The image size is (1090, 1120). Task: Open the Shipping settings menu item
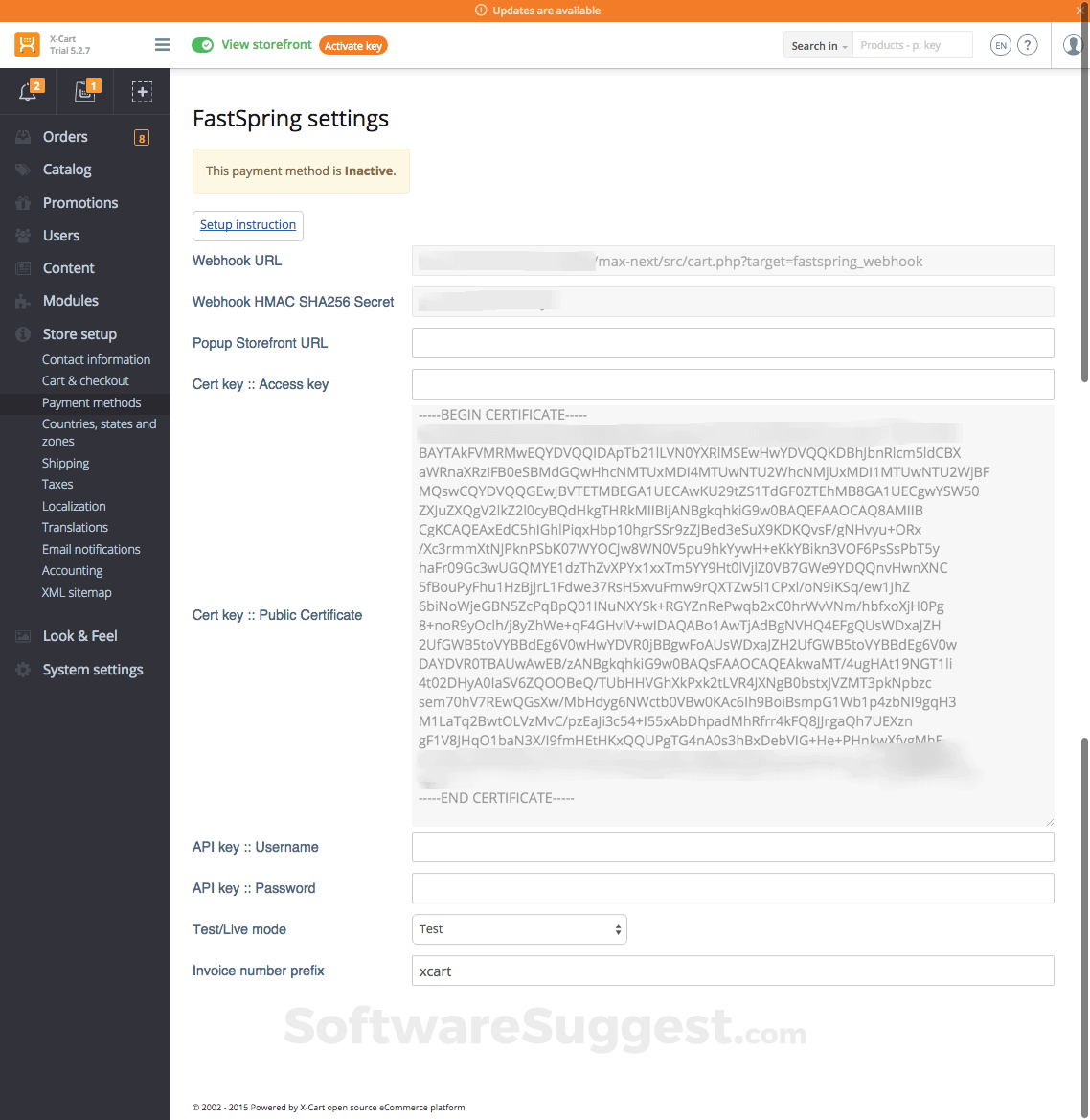(65, 462)
